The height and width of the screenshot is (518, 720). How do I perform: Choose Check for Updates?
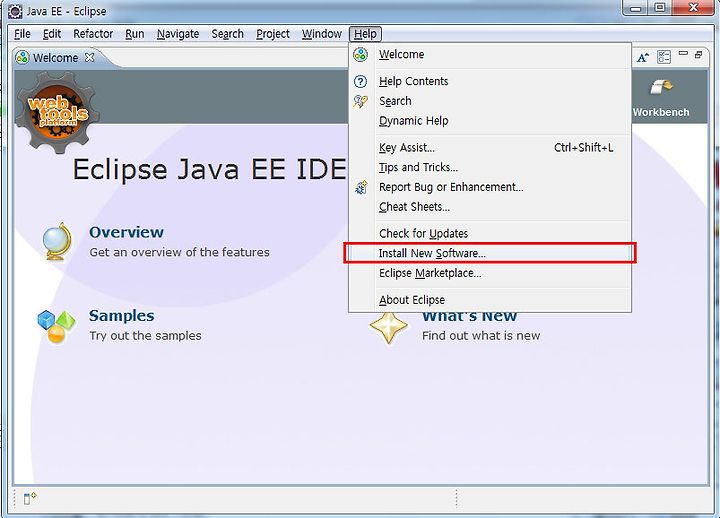490,234
